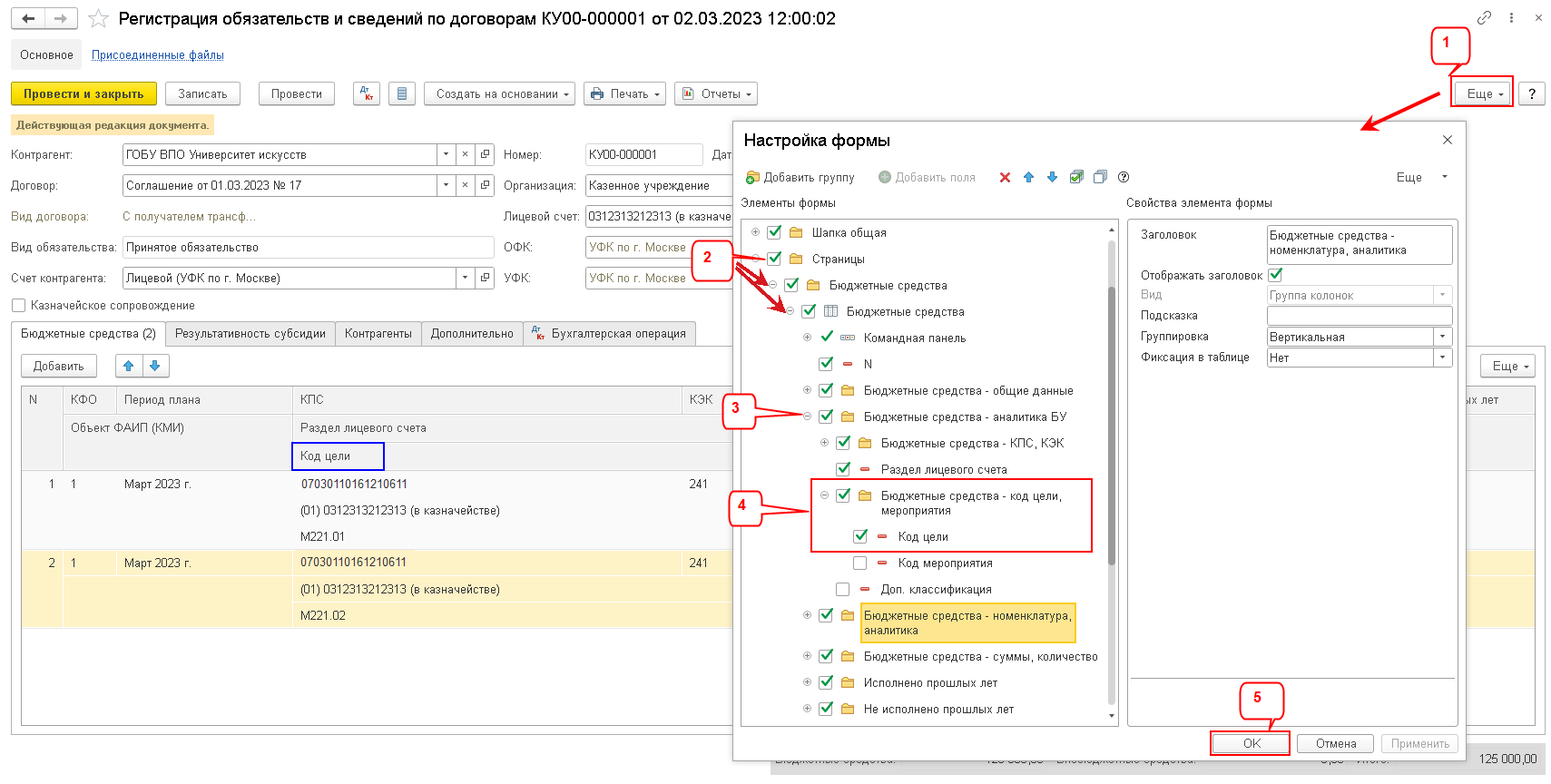
Task: Go back with the left arrow button
Action: (28, 18)
